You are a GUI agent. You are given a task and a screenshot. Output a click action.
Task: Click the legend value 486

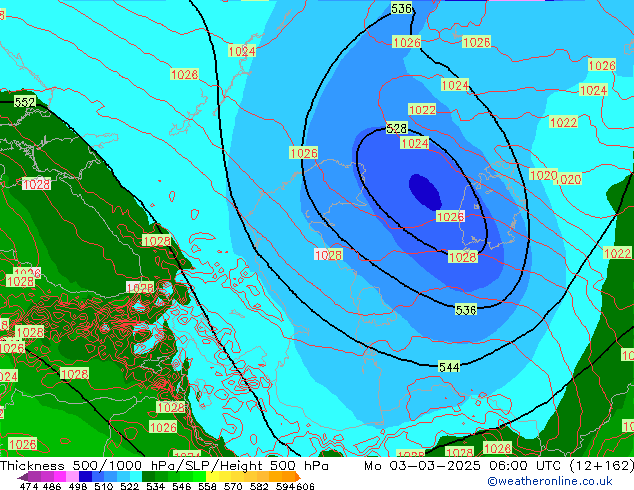(52, 486)
